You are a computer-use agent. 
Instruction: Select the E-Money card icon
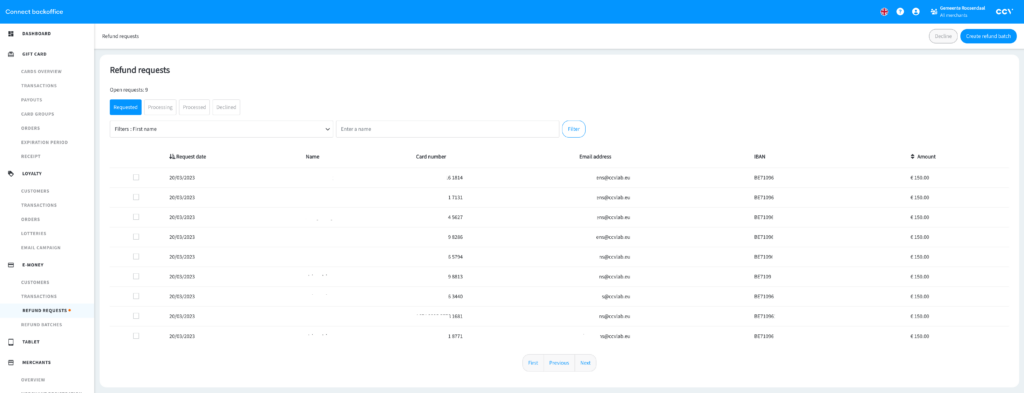coord(10,265)
